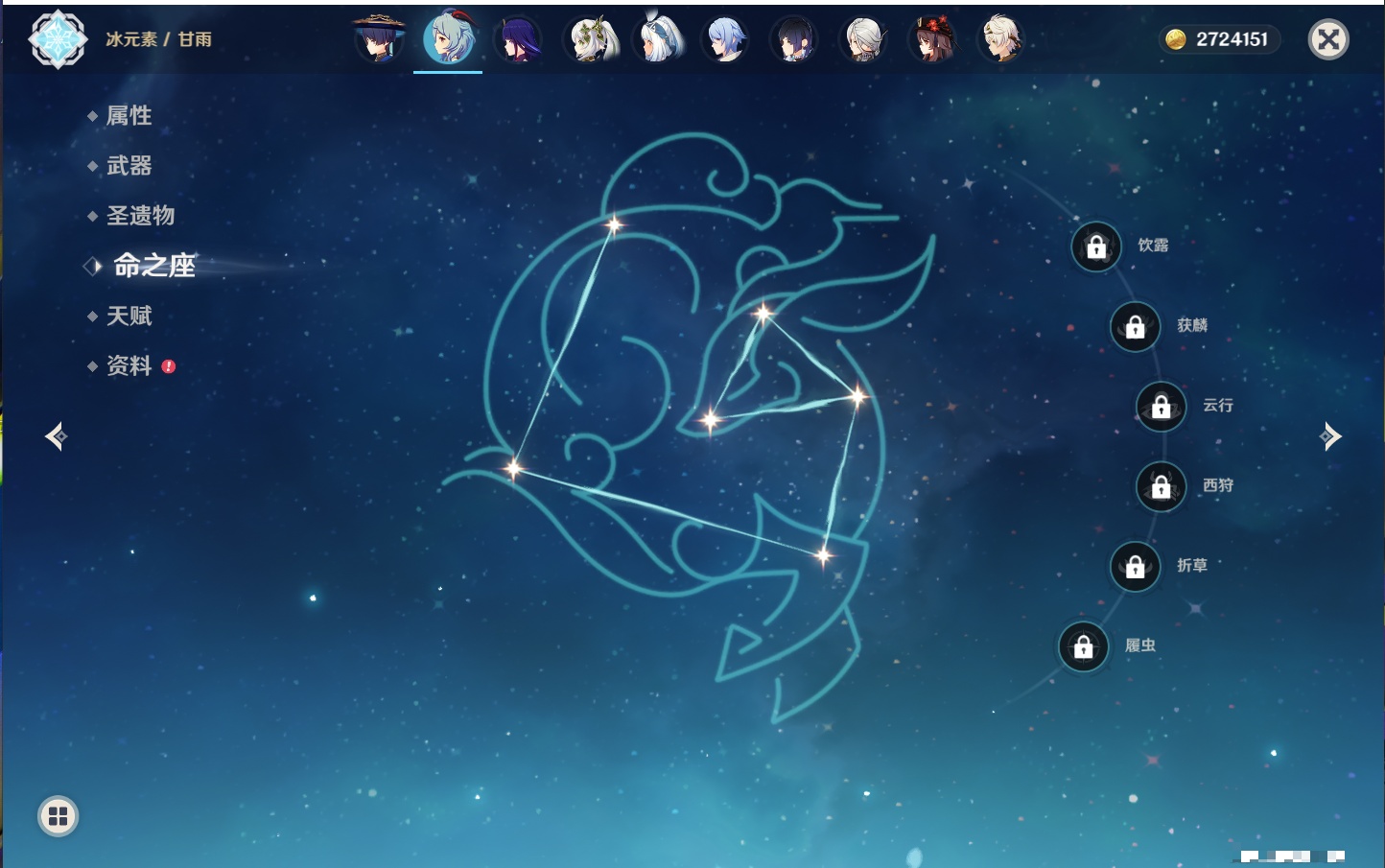Viewport: 1385px width, 868px height.
Task: Go to the 圣遗物 menu
Action: click(x=140, y=216)
